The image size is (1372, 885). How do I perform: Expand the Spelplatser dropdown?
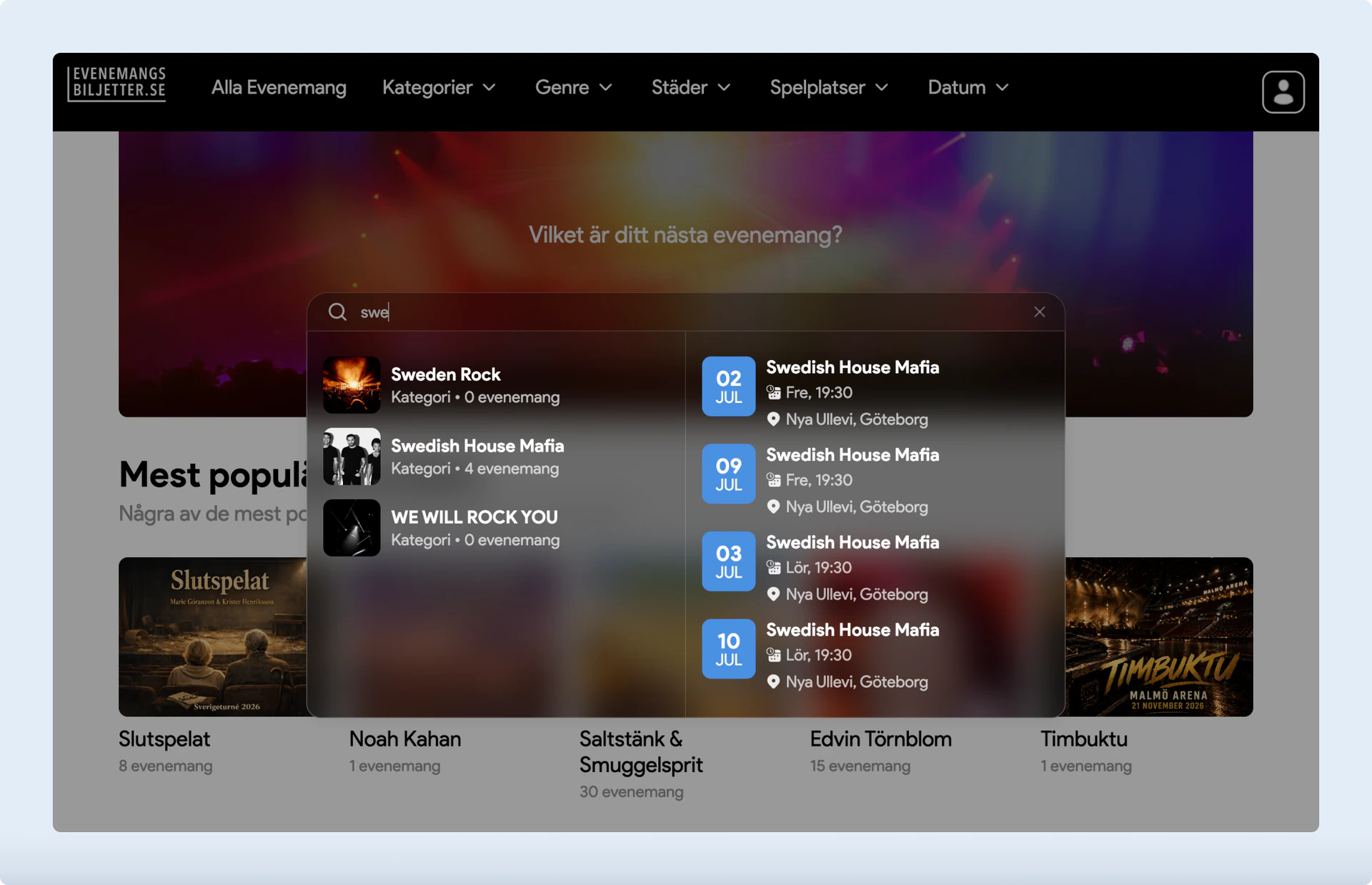[829, 87]
